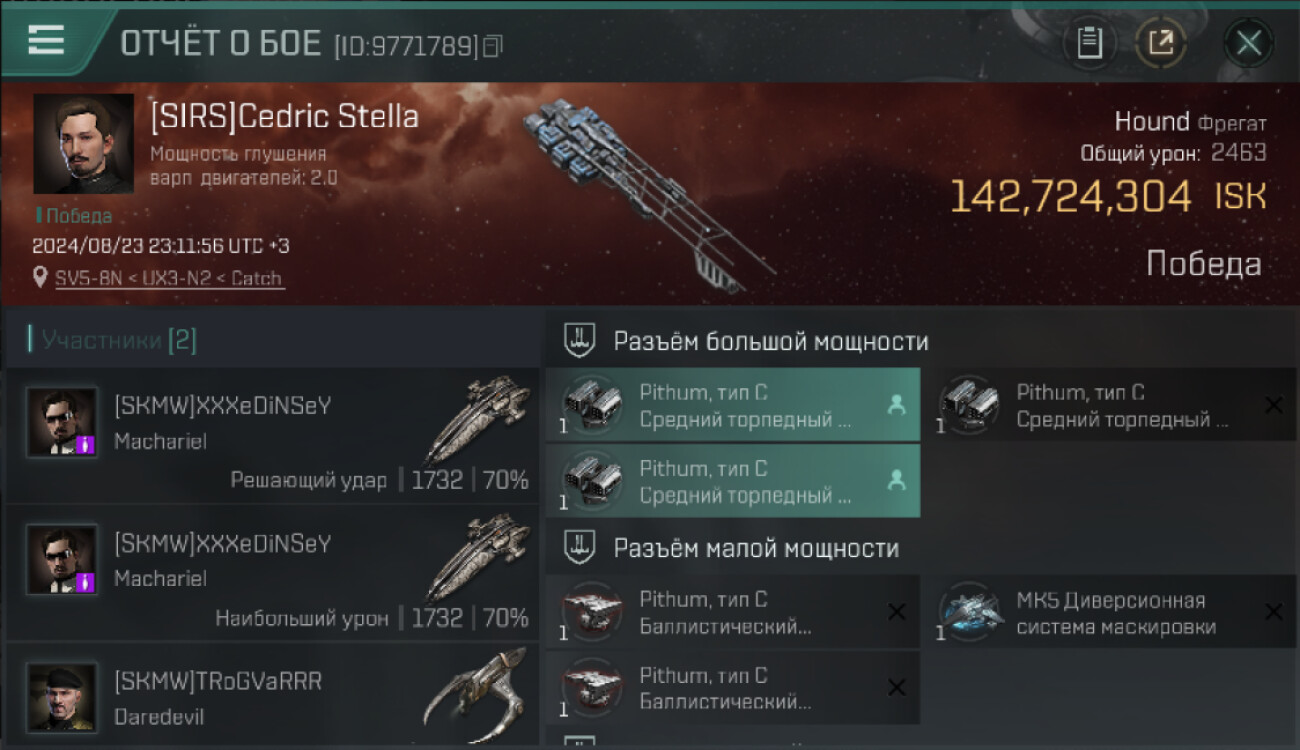Viewport: 1300px width, 750px height.
Task: Open Cedric Stella's portrait
Action: coord(83,143)
